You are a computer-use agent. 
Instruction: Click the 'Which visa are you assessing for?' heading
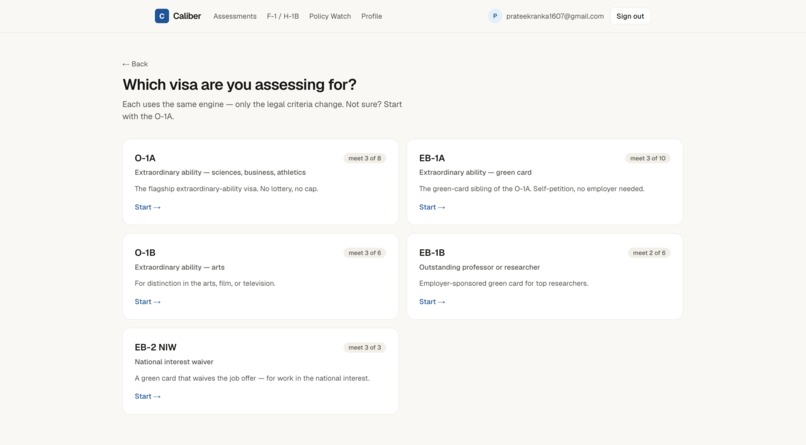point(240,84)
